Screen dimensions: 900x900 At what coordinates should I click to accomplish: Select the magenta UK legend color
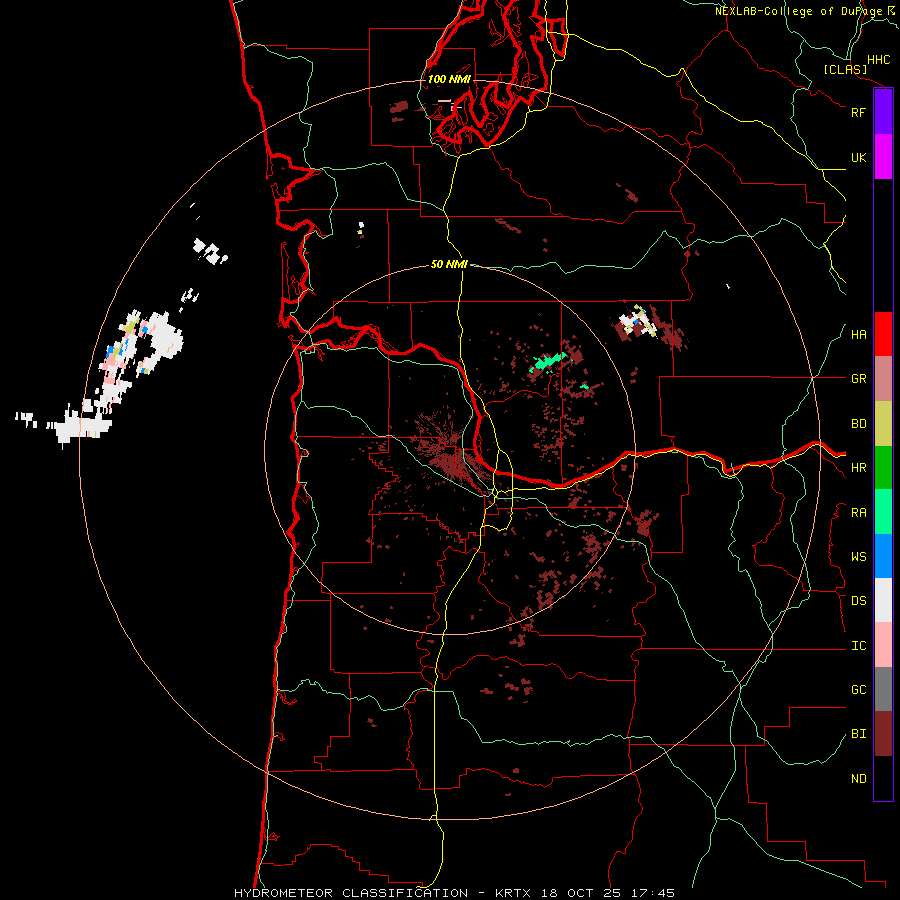[883, 157]
